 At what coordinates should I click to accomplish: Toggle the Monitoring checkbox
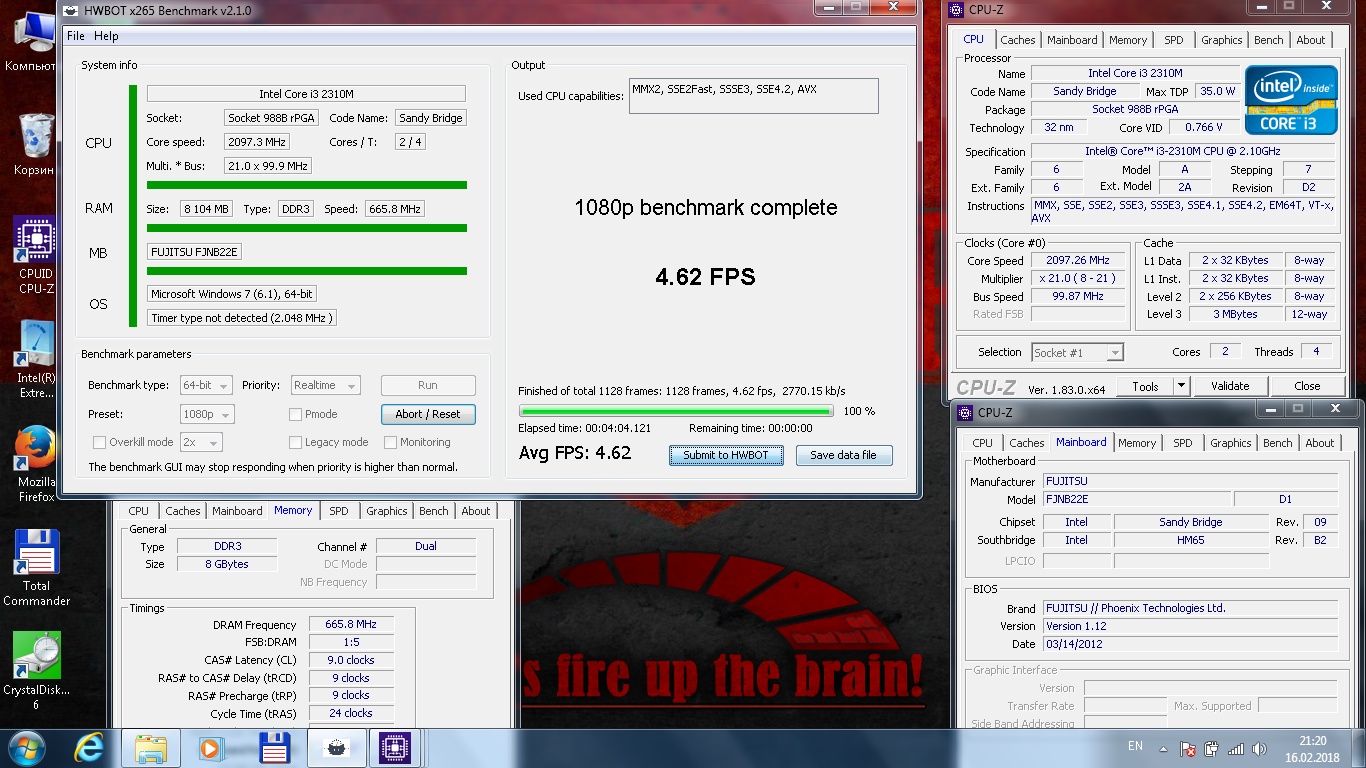click(391, 442)
